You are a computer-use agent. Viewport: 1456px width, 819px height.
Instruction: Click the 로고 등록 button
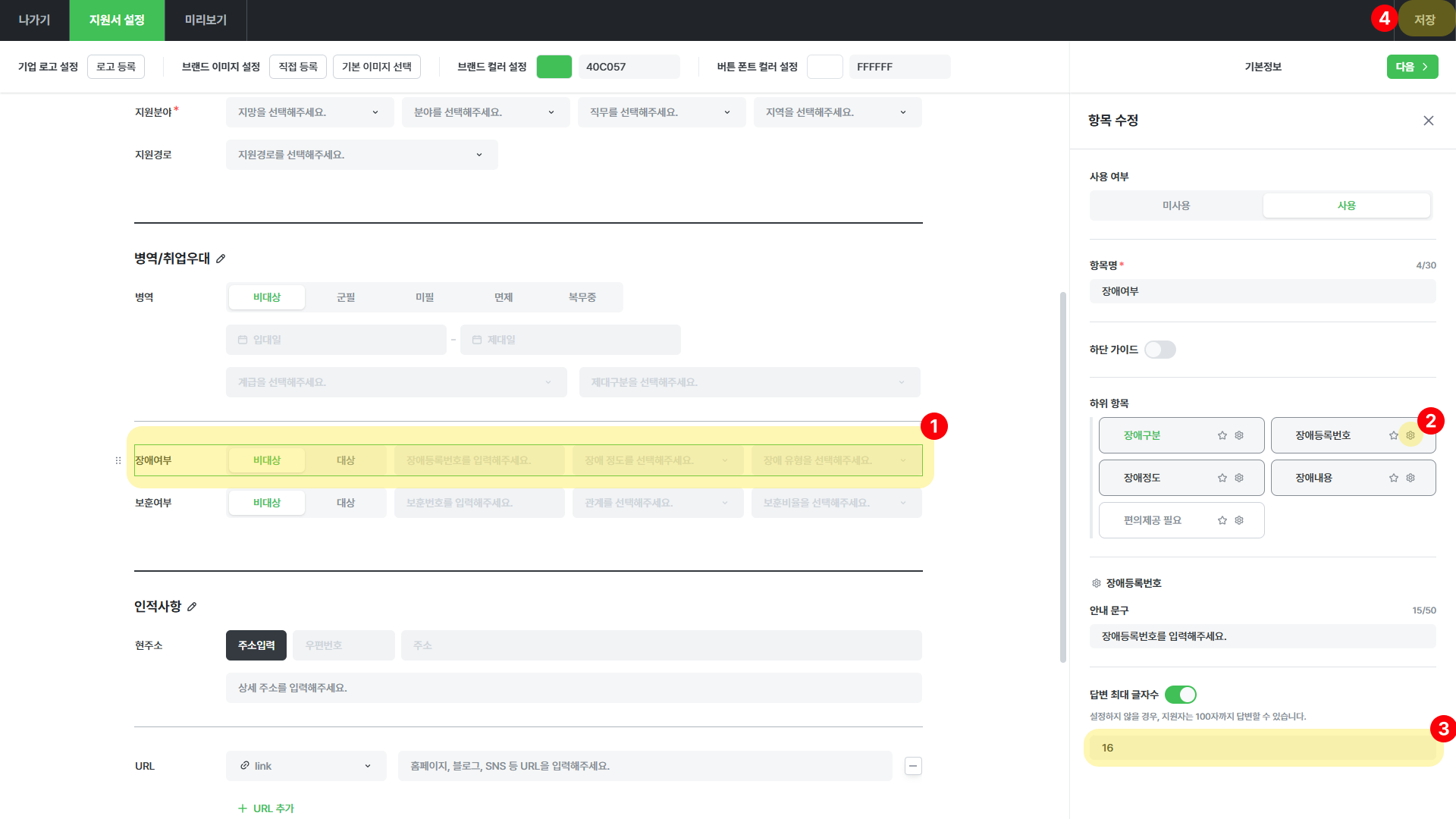click(x=116, y=67)
